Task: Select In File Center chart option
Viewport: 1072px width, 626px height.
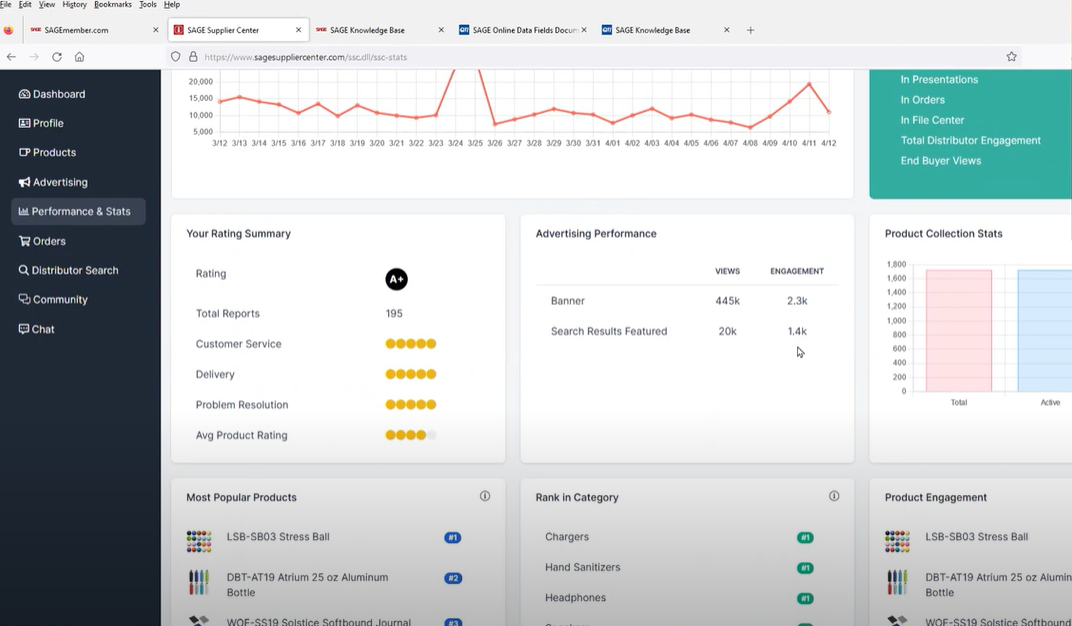Action: [932, 120]
